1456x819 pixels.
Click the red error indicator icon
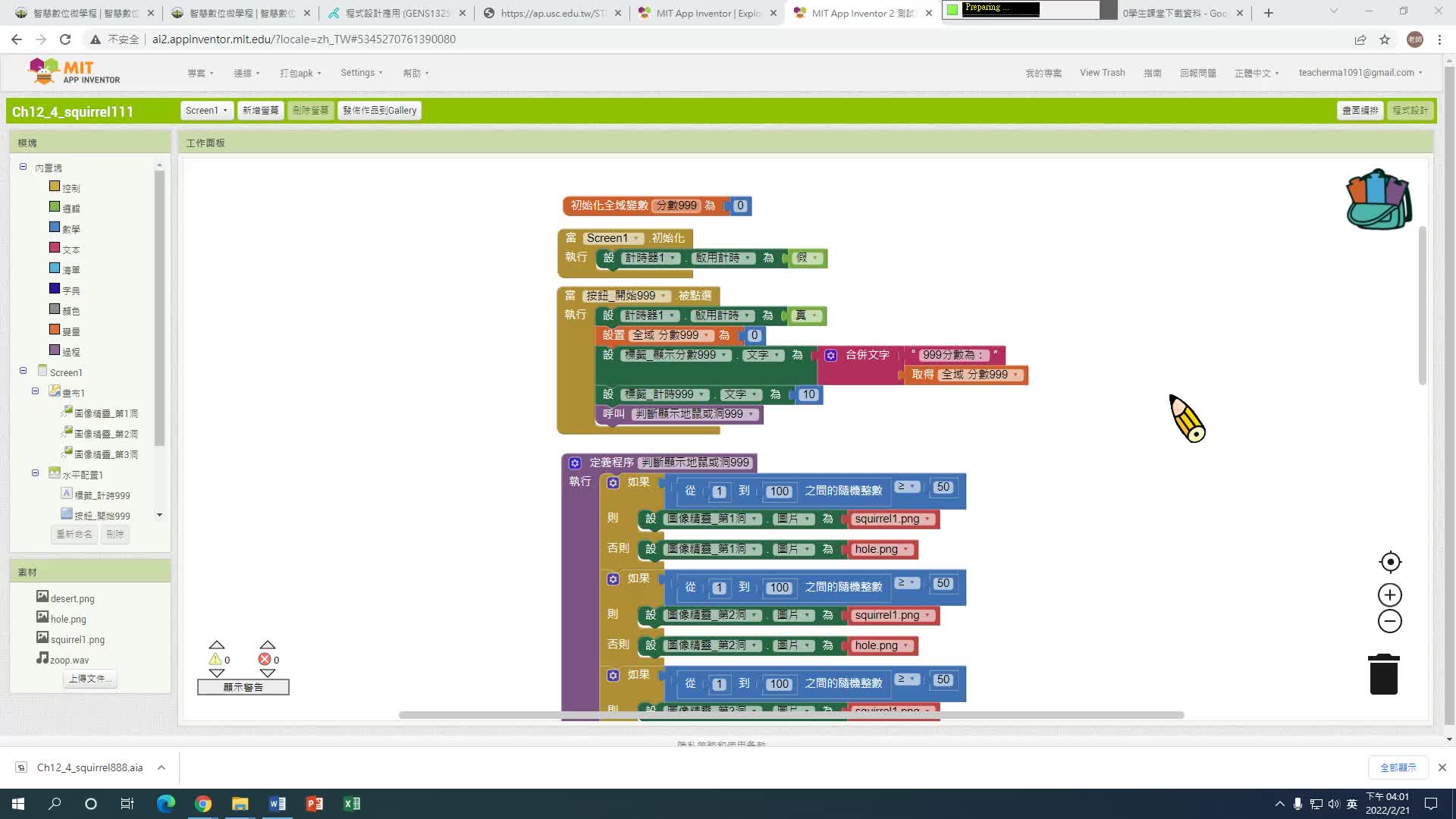(x=265, y=659)
